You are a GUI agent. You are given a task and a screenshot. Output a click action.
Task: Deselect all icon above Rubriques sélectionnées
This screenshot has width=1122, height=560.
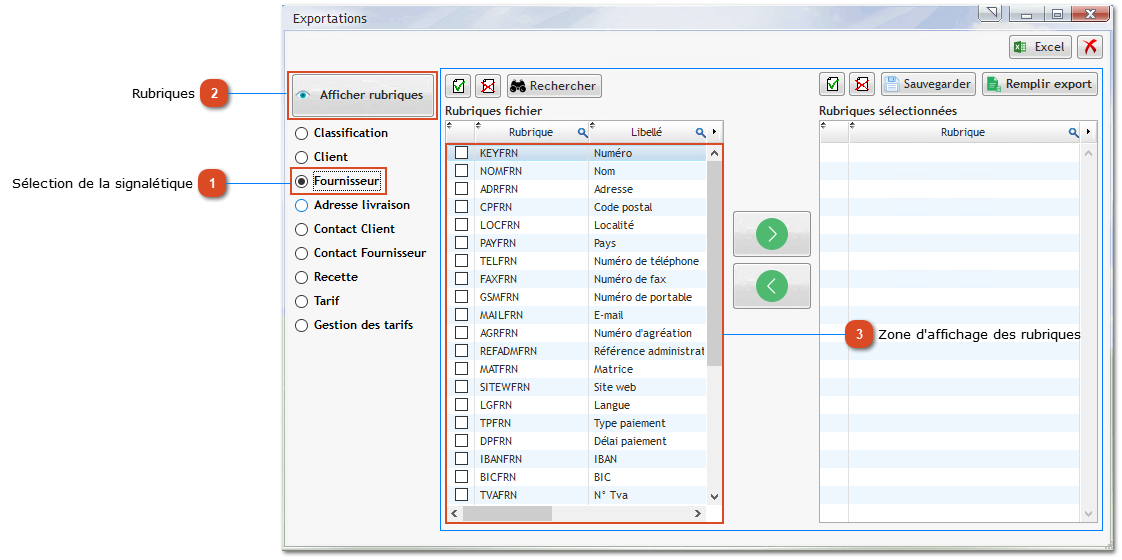(x=861, y=84)
